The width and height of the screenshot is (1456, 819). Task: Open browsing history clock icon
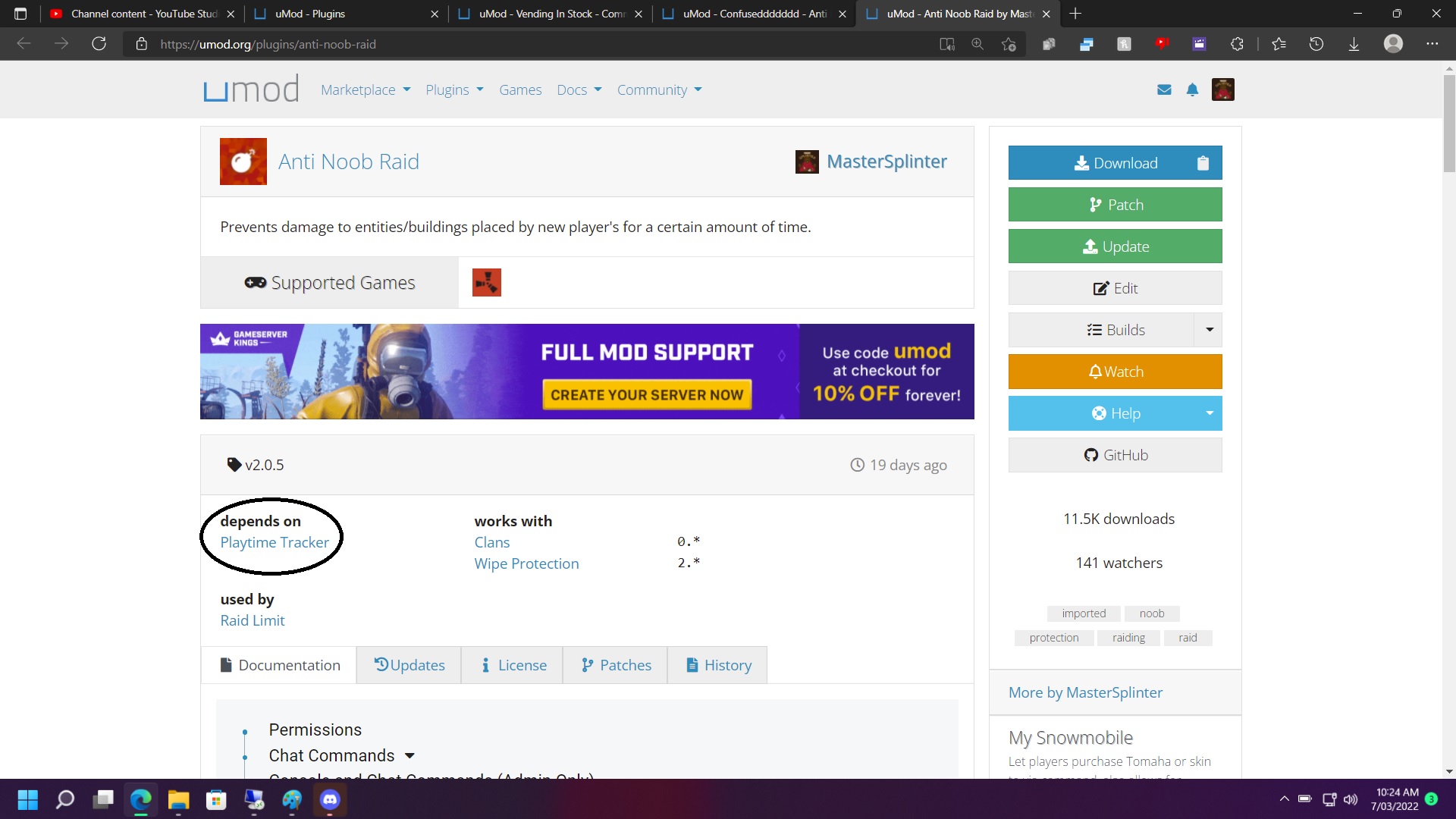tap(1316, 44)
